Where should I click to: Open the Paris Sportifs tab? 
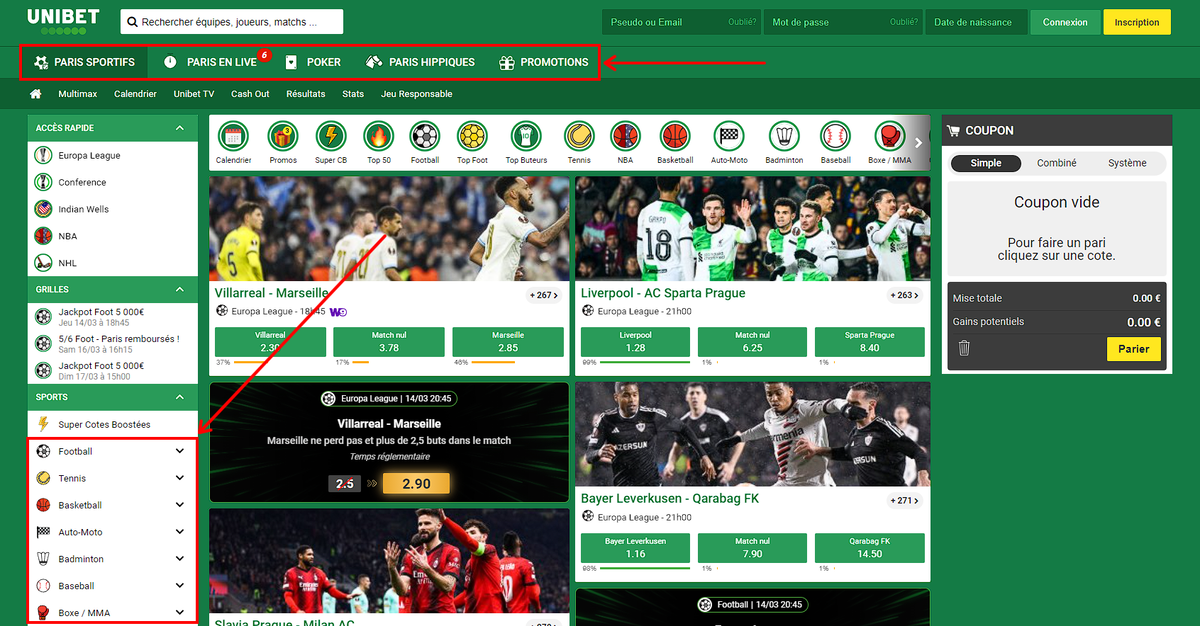click(84, 62)
